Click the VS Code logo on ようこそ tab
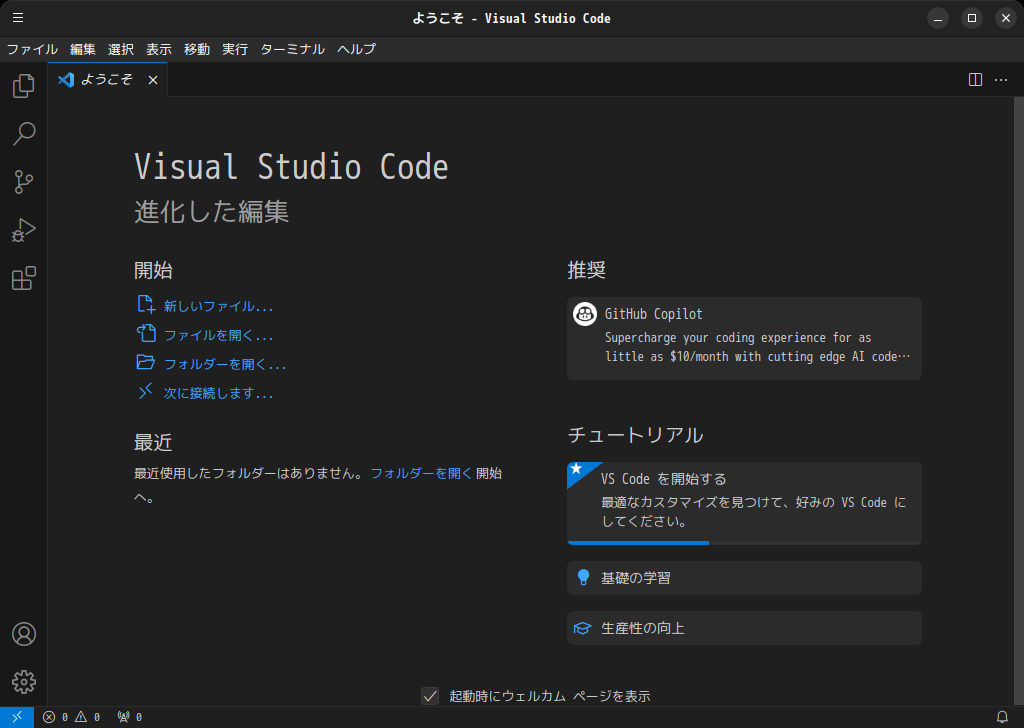Image resolution: width=1024 pixels, height=728 pixels. [x=66, y=80]
